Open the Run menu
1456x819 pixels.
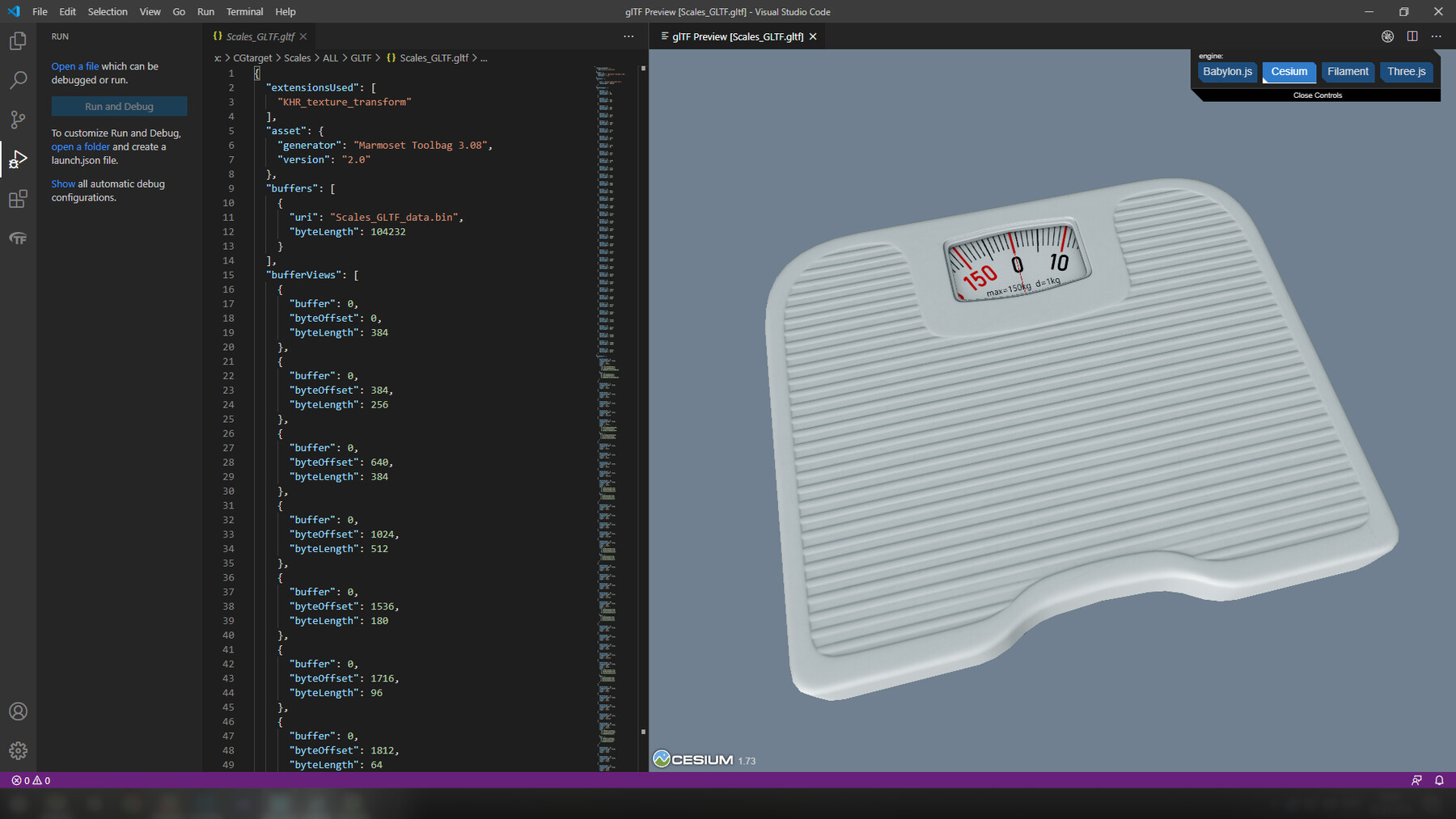tap(205, 11)
